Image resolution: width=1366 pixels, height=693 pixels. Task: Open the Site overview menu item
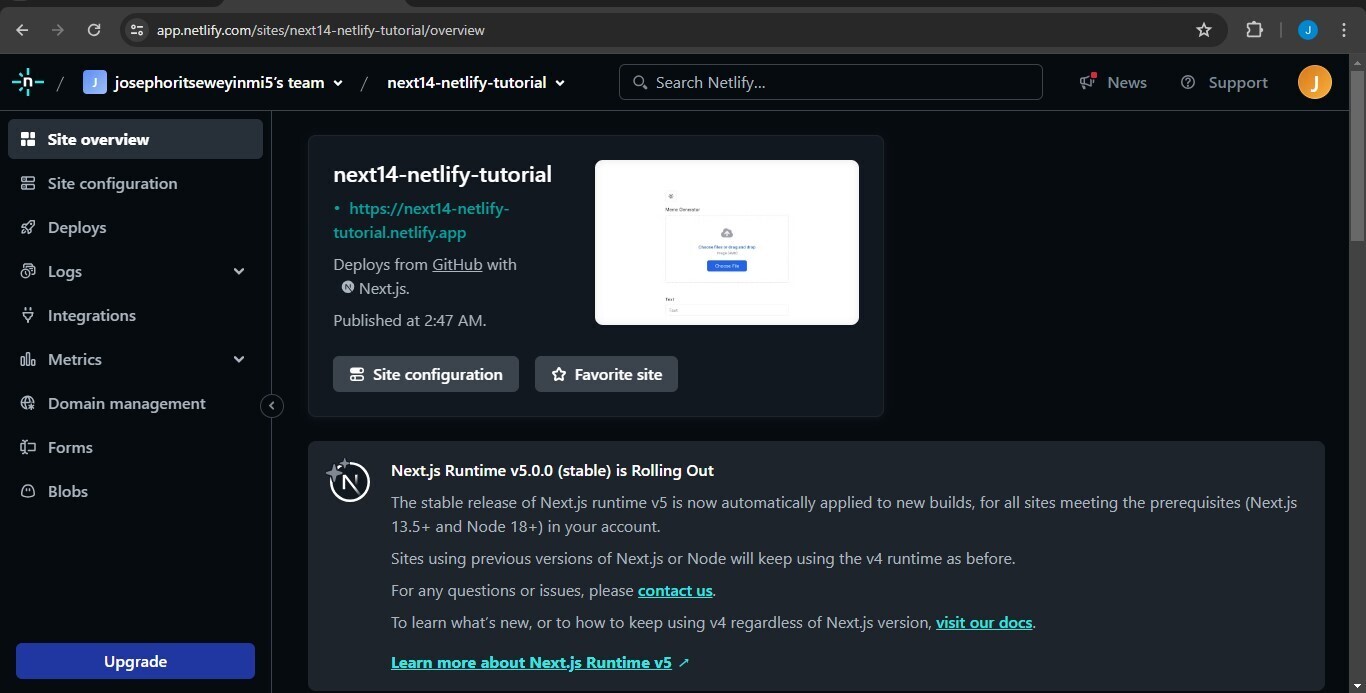click(135, 139)
